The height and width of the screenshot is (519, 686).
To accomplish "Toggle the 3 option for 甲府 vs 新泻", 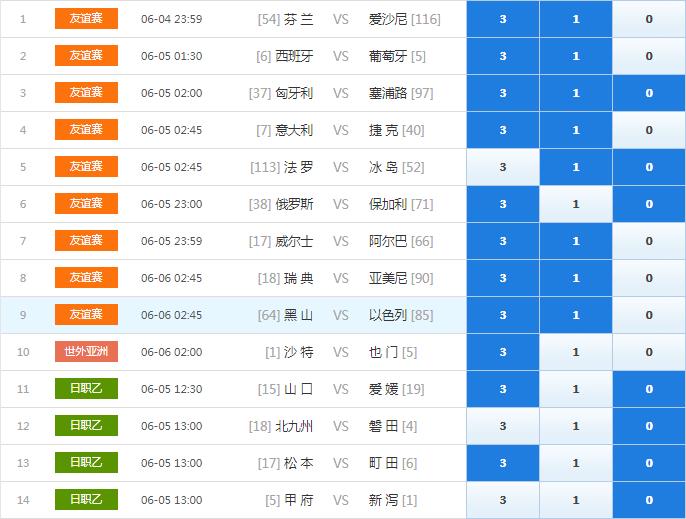I will [x=503, y=500].
